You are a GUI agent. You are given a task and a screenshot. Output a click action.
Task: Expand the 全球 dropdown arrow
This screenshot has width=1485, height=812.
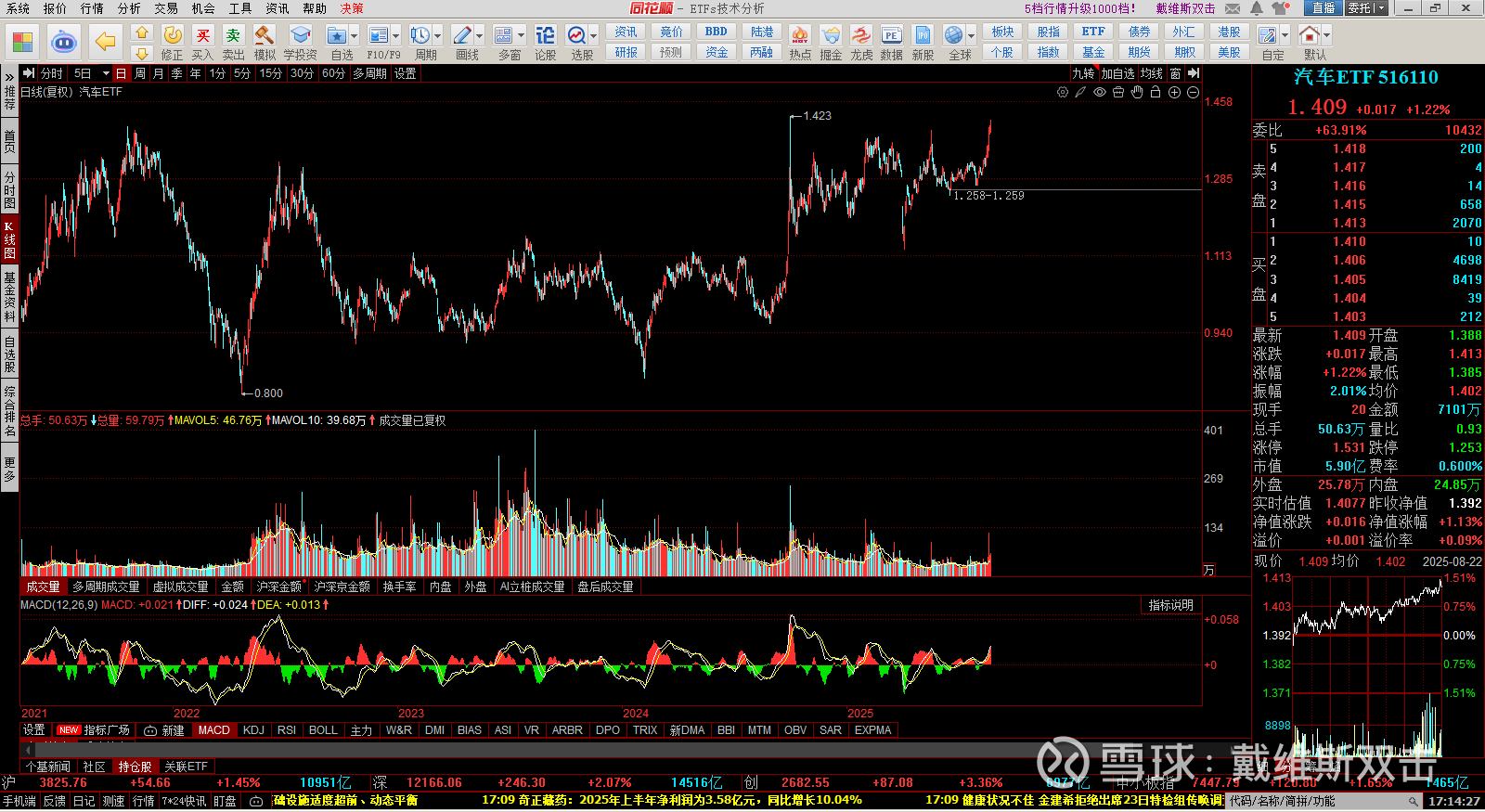coord(972,35)
